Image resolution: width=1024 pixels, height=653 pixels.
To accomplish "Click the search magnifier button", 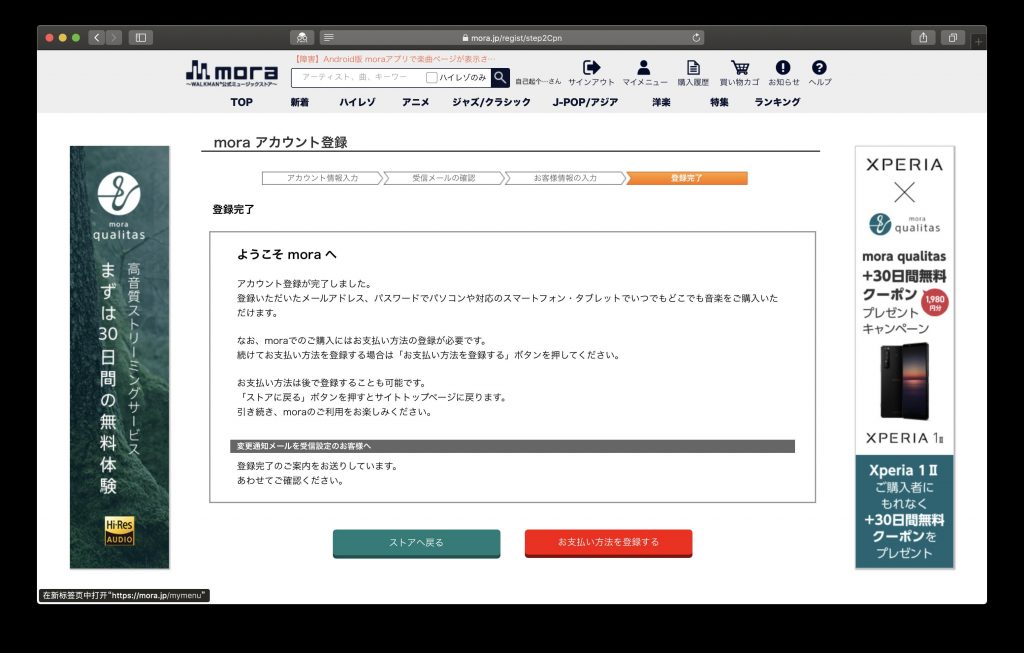I will pos(500,78).
